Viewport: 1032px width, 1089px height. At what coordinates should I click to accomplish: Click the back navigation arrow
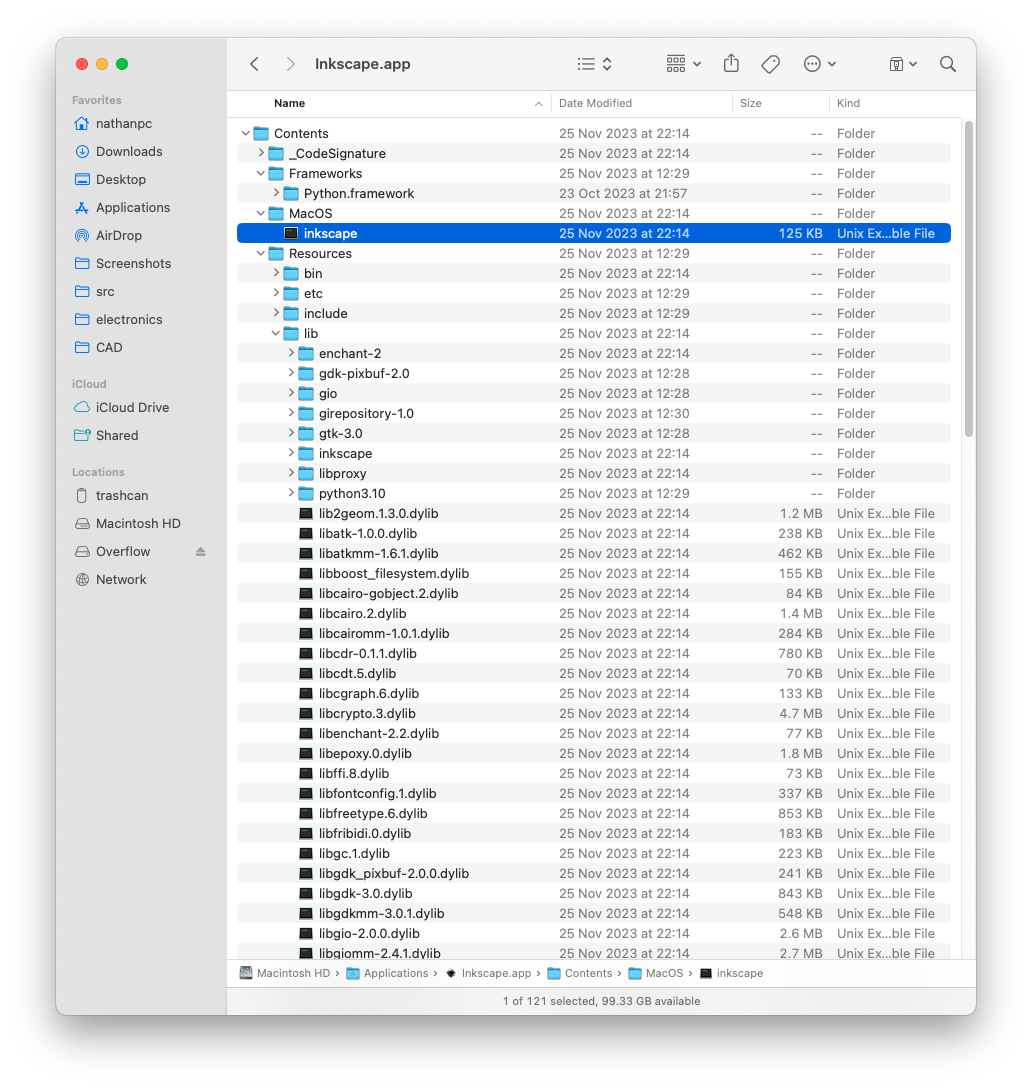[x=255, y=64]
